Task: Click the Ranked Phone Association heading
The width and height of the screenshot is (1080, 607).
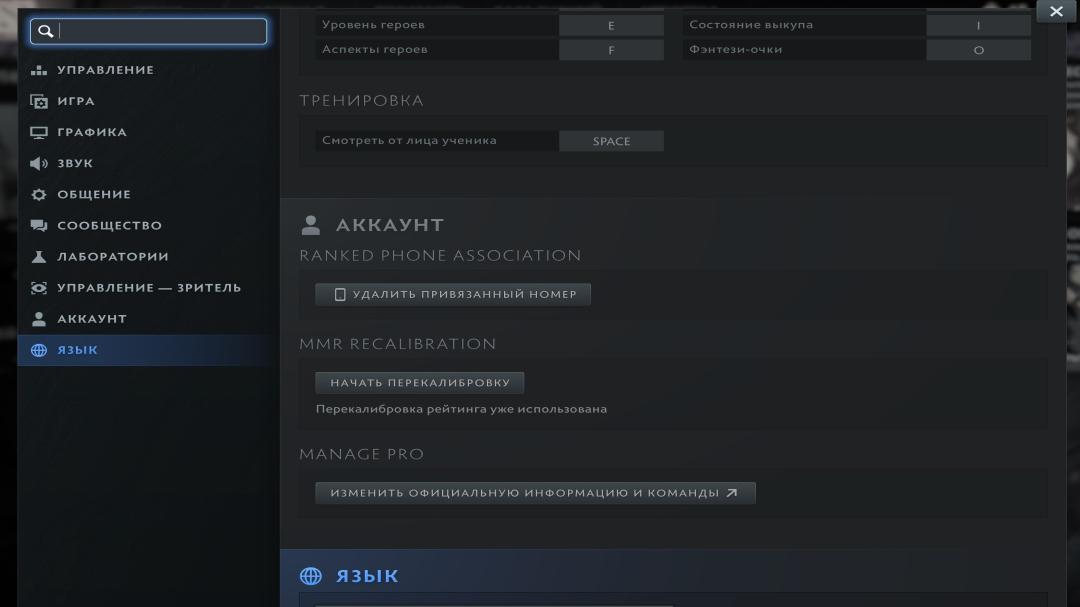Action: pyautogui.click(x=440, y=256)
